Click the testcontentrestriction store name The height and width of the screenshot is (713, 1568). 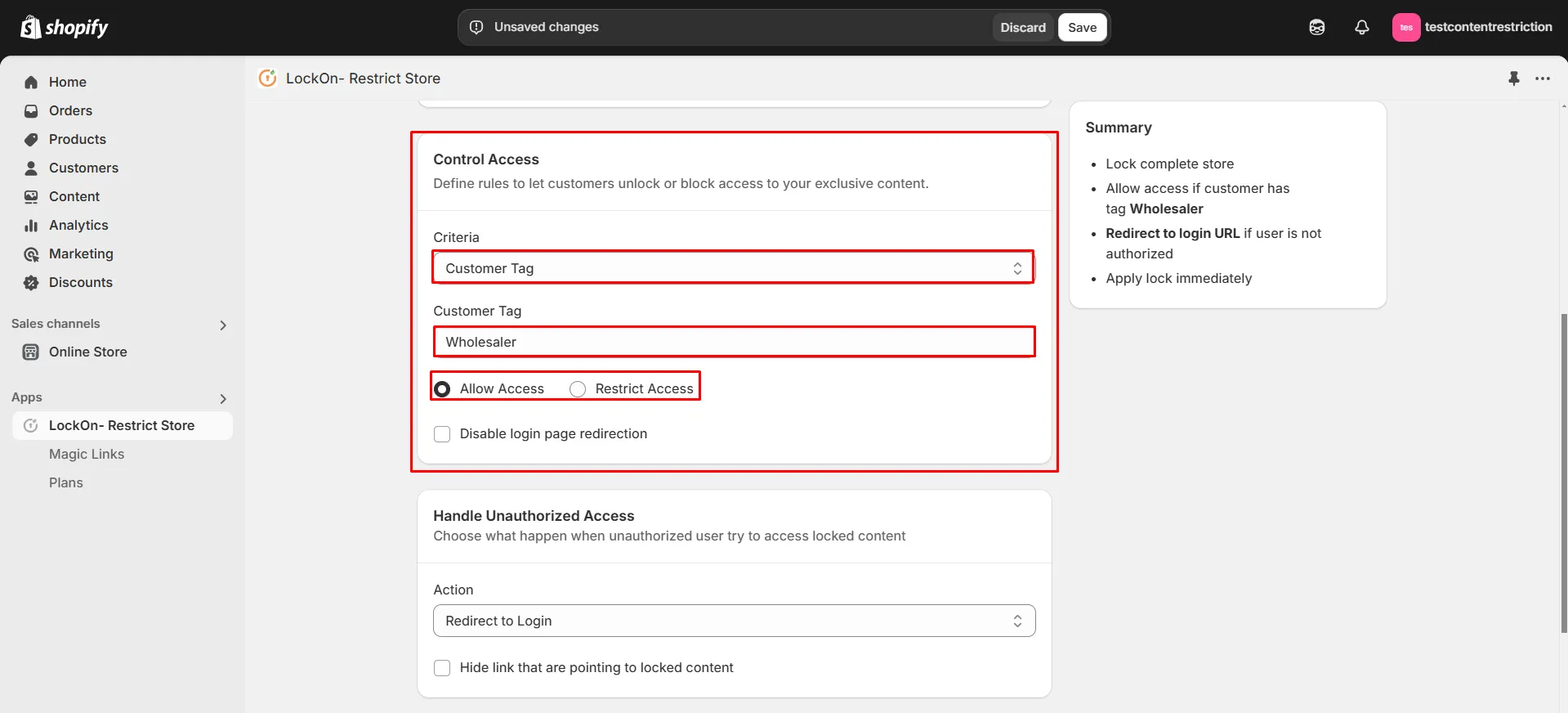click(1488, 27)
